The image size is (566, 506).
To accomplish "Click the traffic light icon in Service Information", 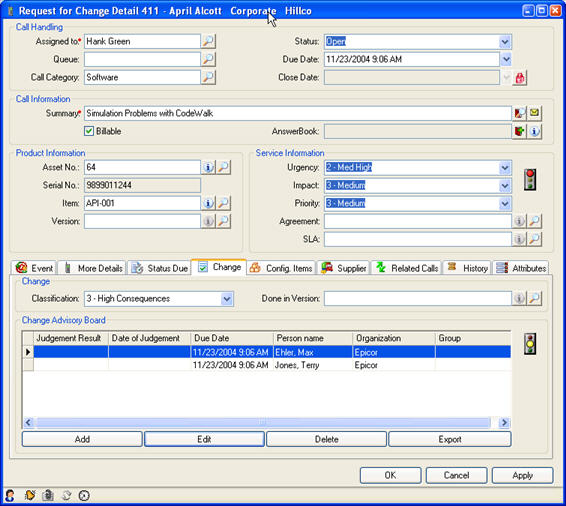I will tap(530, 179).
